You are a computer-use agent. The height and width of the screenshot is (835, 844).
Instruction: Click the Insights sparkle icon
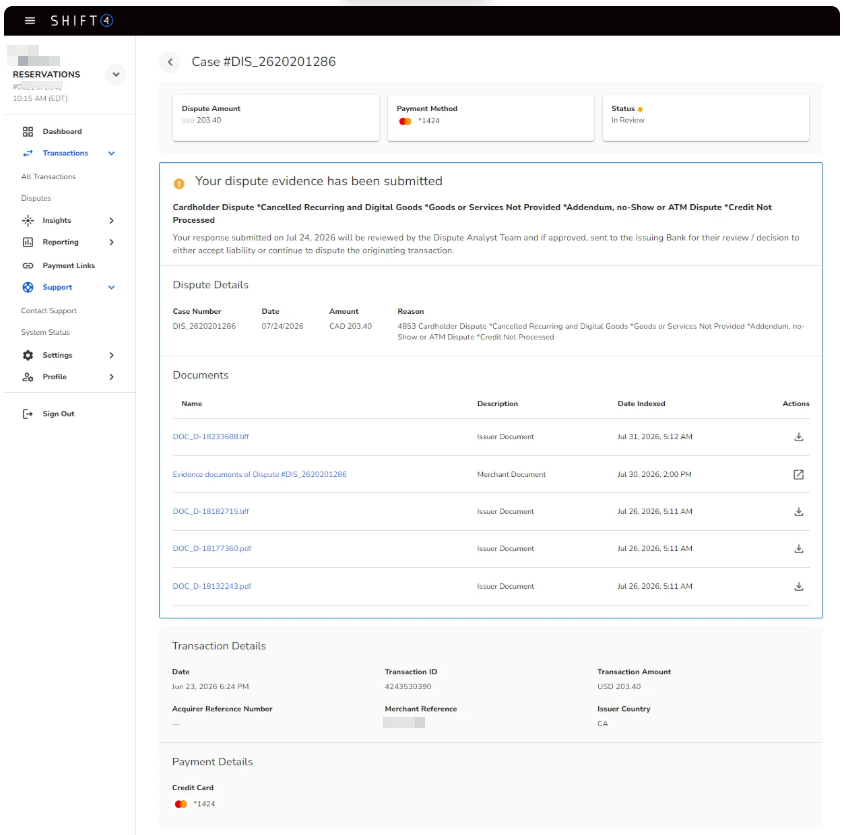28,220
